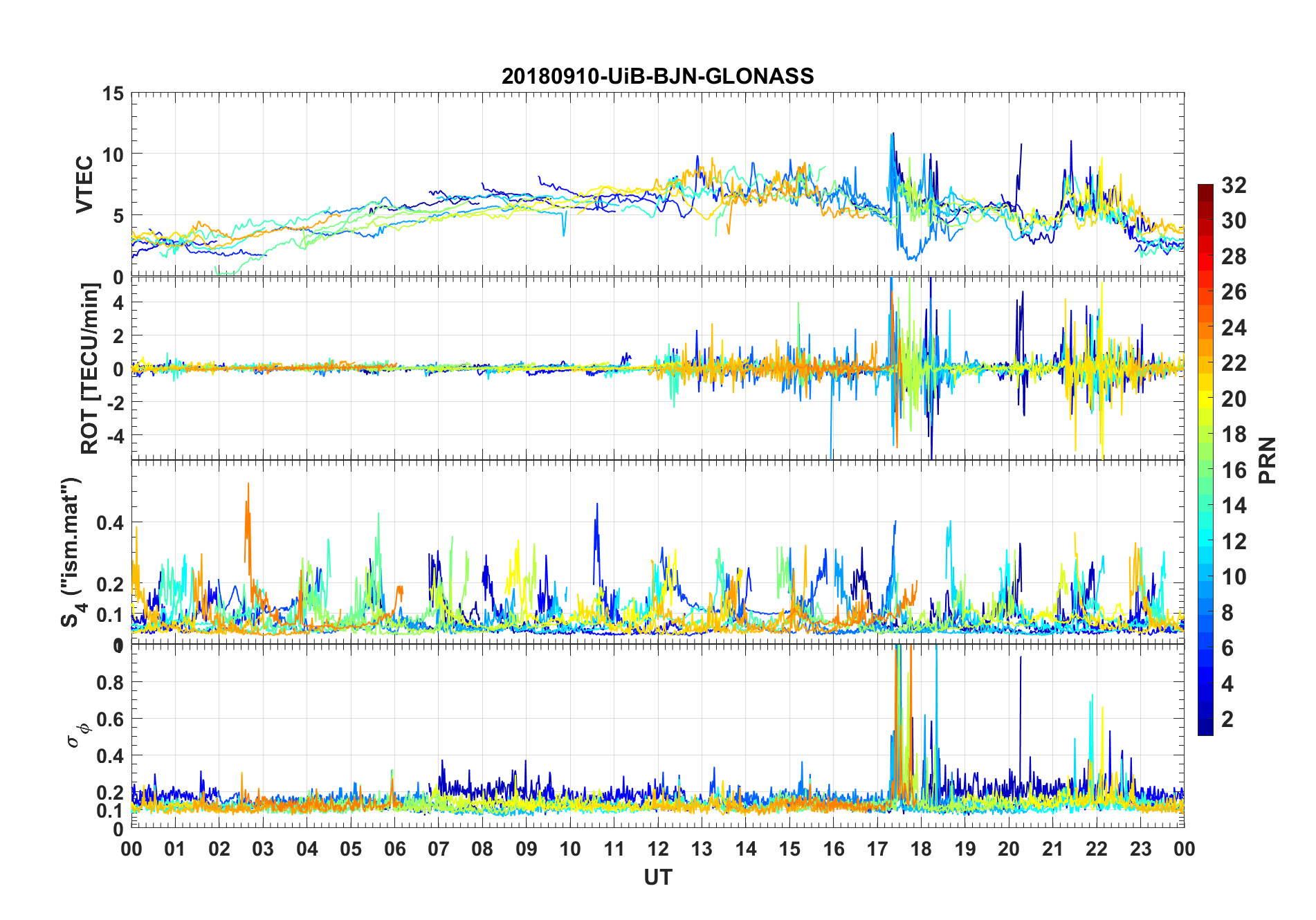
Task: Click the colorbar near PRN 16 green
Action: pos(1205,470)
